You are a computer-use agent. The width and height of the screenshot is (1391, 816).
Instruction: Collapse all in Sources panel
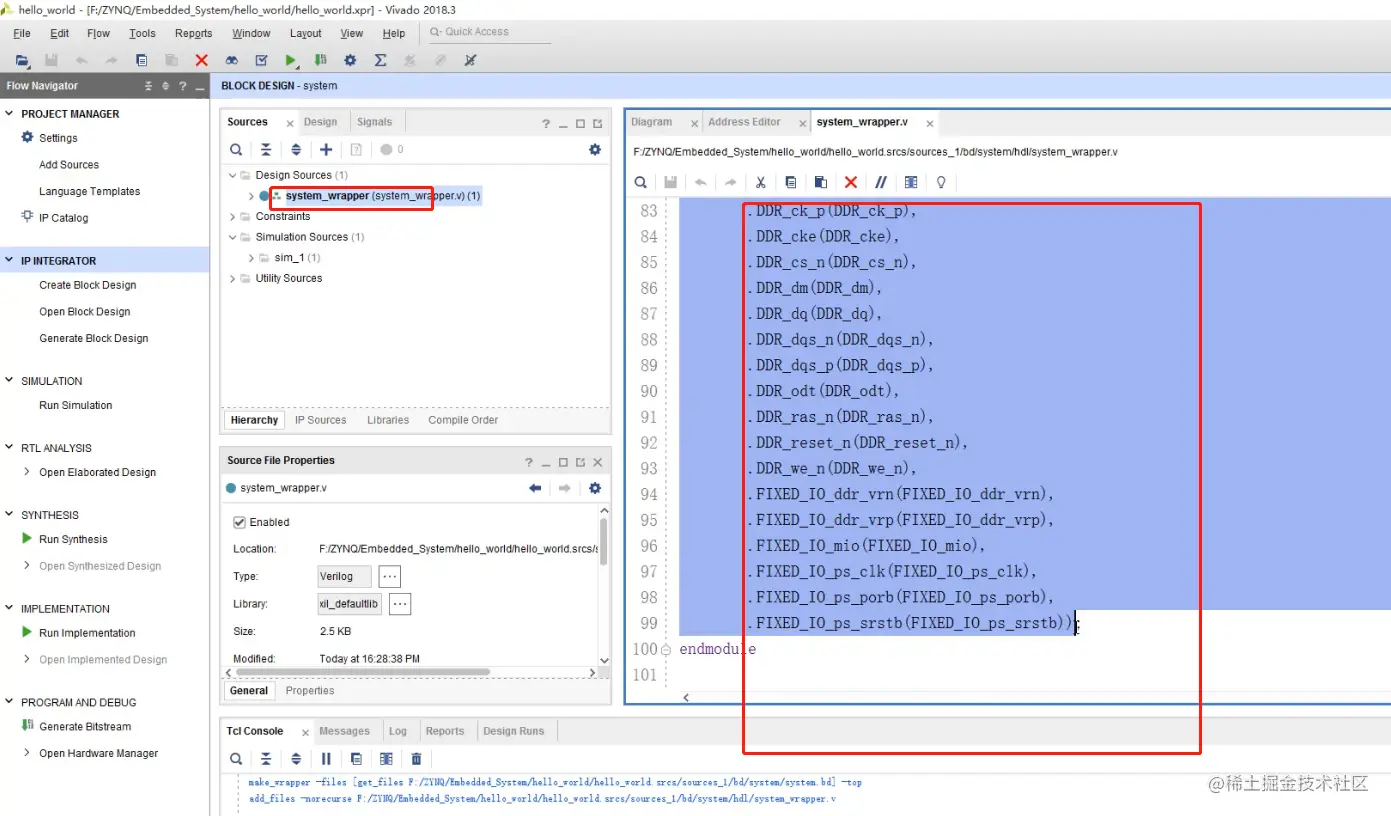coord(266,150)
